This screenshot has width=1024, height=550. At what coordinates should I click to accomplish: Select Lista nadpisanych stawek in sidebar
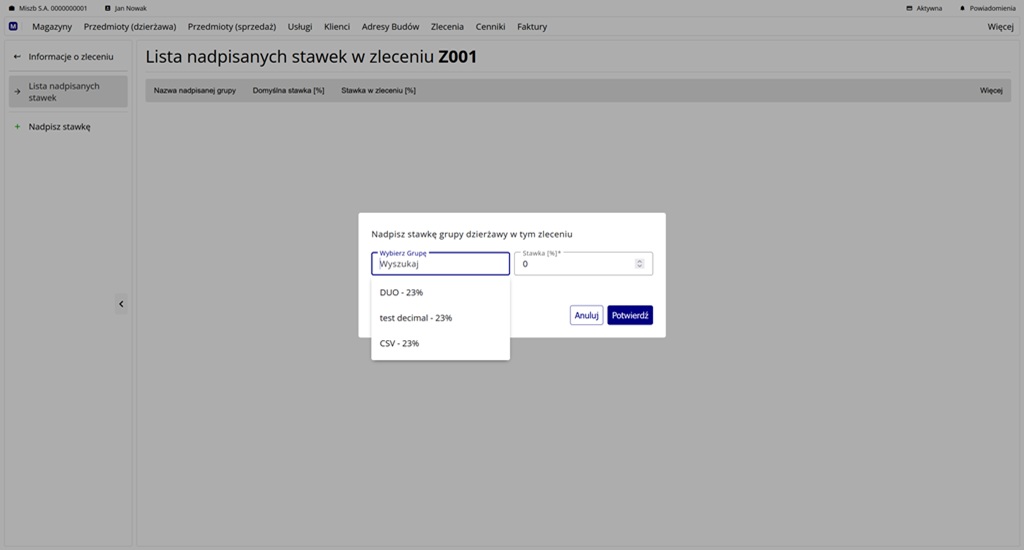click(x=68, y=92)
